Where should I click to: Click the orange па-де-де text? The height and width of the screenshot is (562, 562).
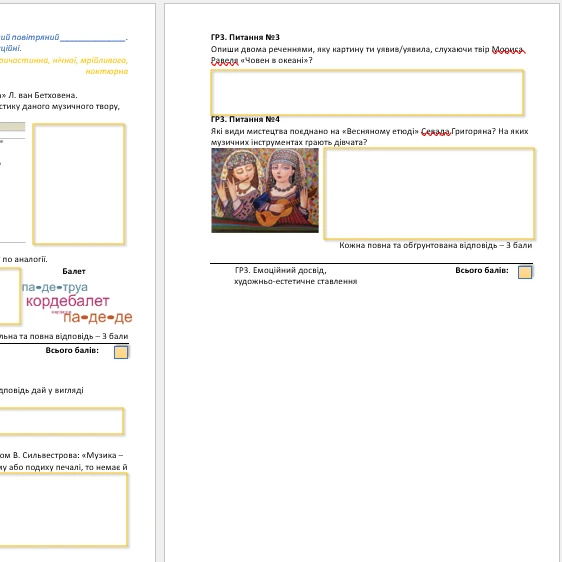[98, 317]
